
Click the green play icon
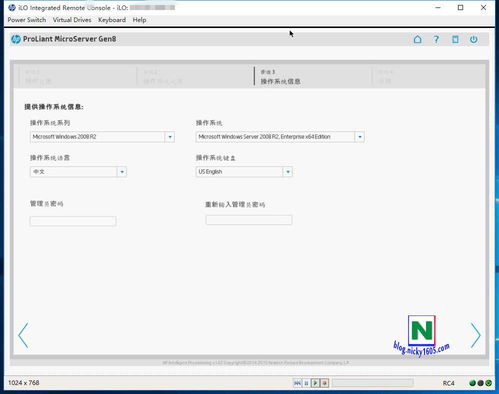pos(315,383)
